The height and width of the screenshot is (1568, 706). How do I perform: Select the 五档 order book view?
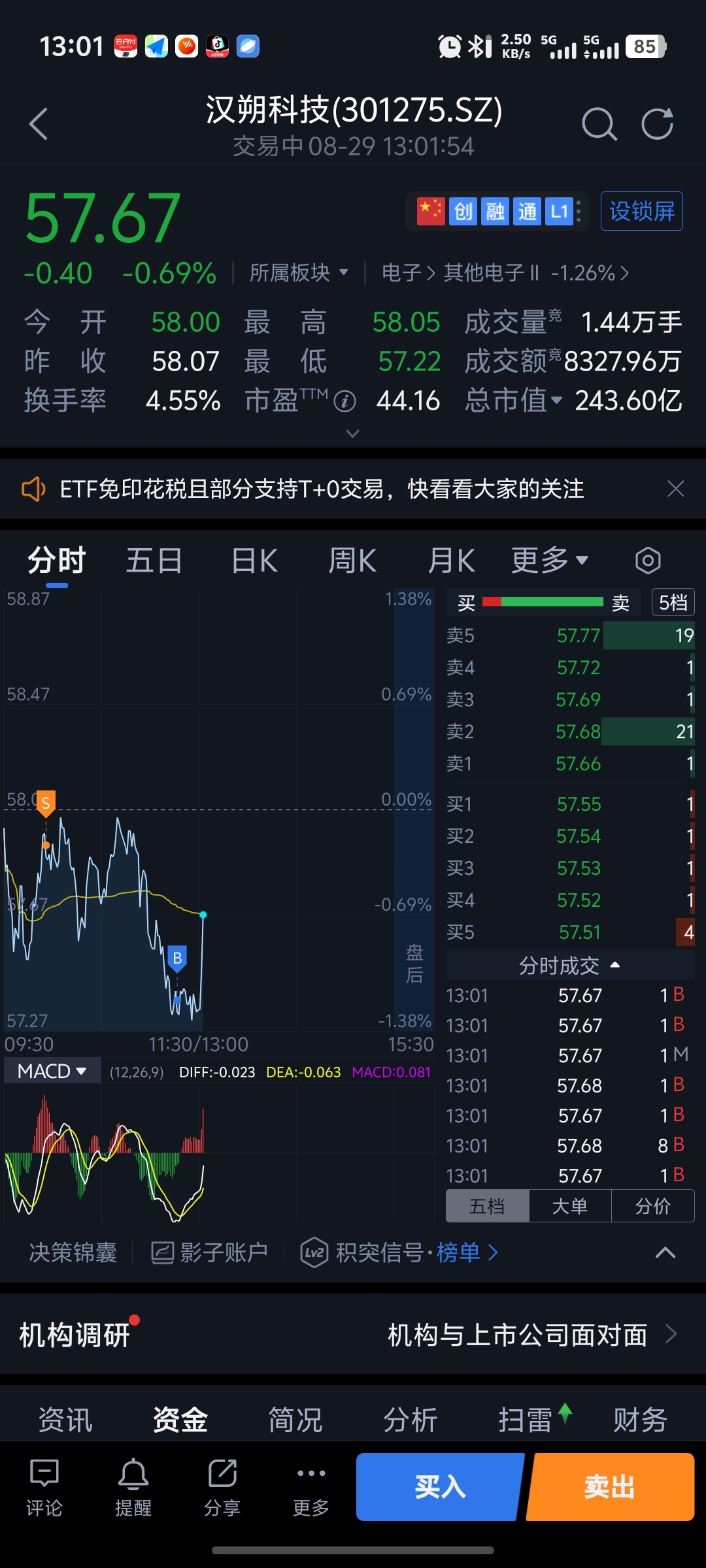(x=487, y=1206)
